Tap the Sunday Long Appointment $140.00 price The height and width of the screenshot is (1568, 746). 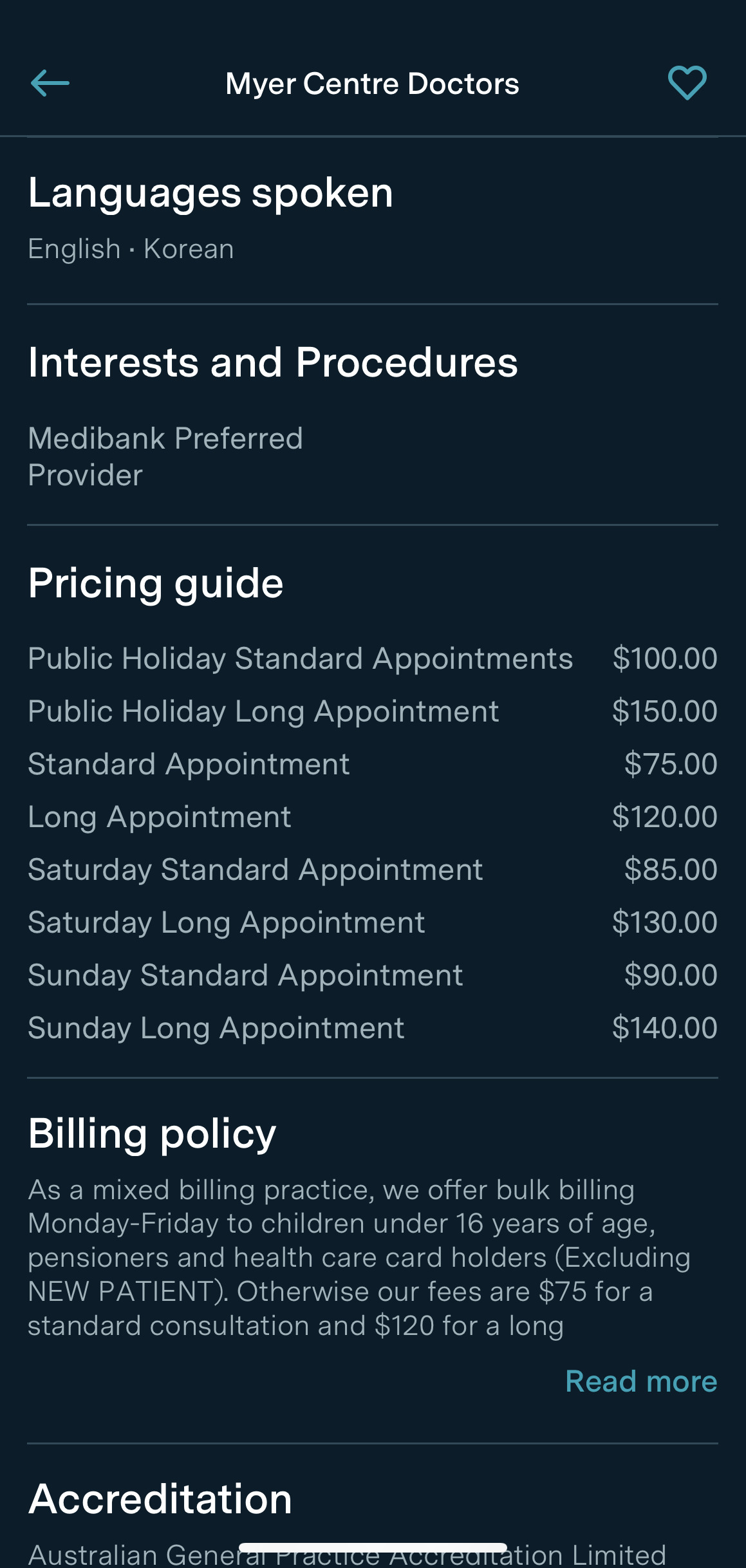point(664,1028)
